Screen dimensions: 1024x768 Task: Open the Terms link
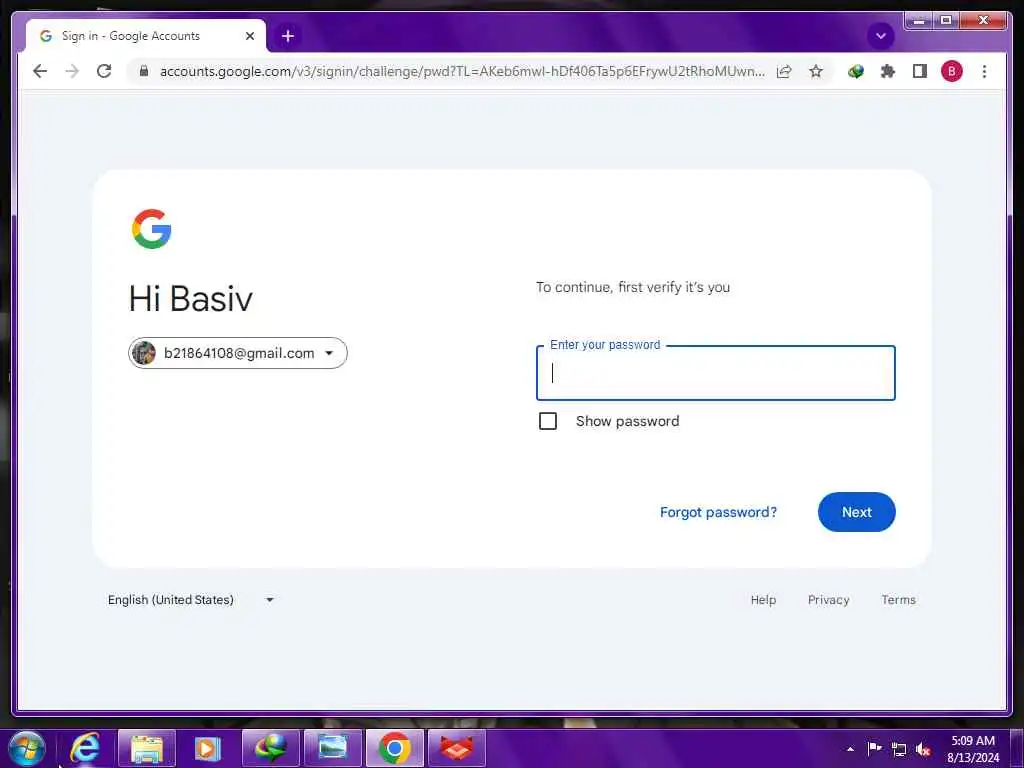pos(898,600)
